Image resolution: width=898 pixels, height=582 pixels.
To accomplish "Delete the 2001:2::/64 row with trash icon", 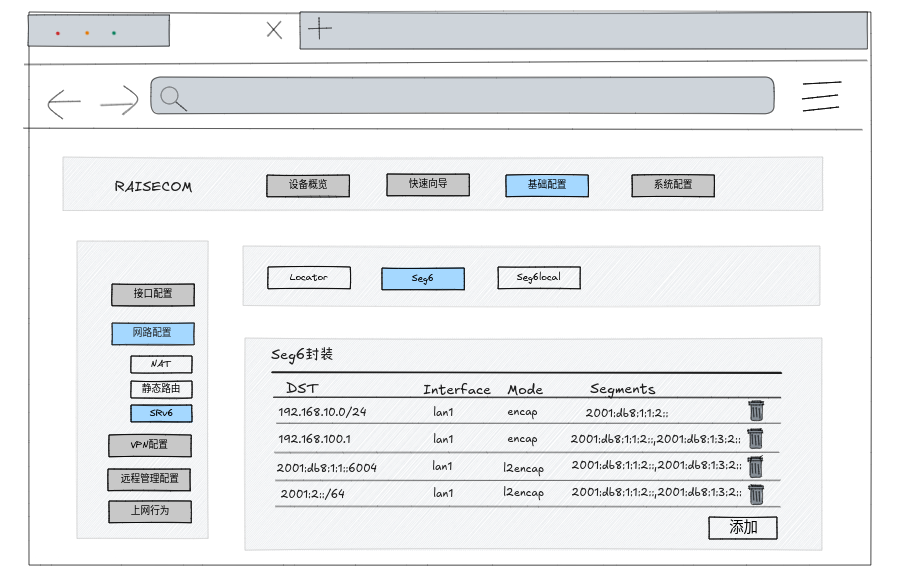I will click(756, 494).
